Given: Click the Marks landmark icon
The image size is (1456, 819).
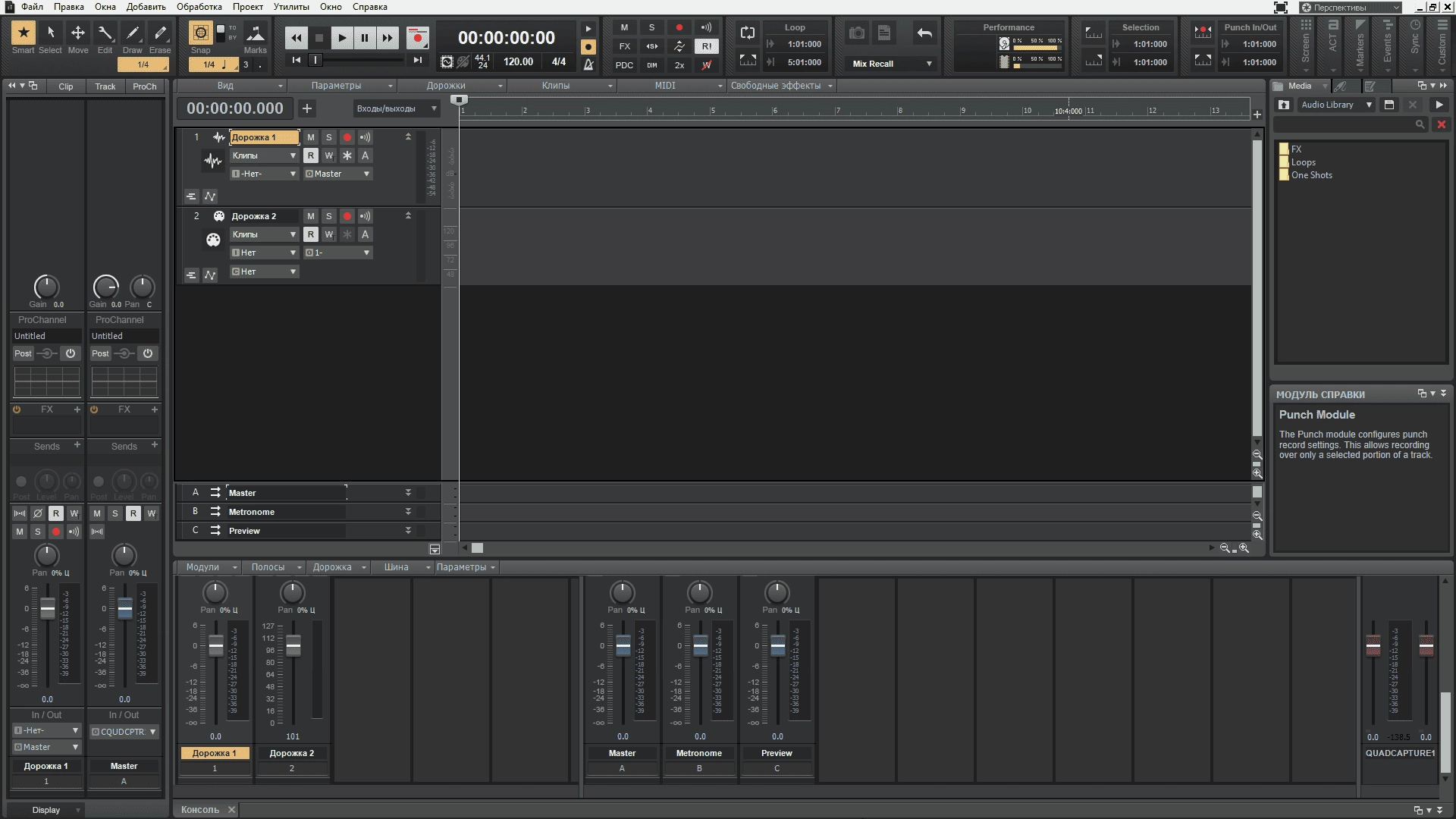Looking at the screenshot, I should tap(256, 33).
